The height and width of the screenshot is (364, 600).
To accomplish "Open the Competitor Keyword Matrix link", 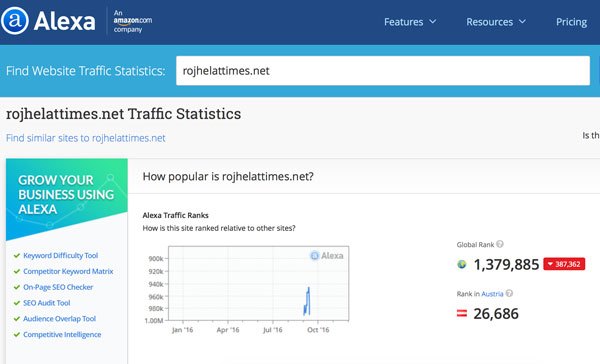I will 68,271.
